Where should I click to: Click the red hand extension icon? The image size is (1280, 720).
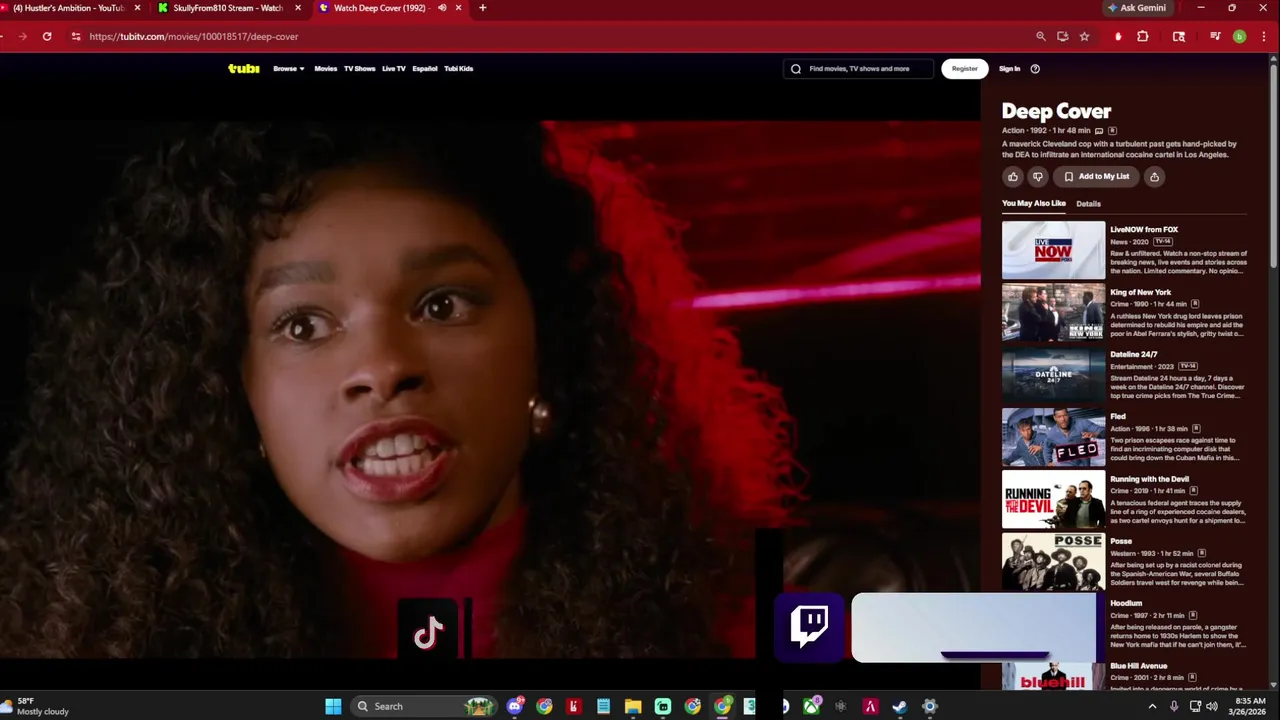click(1118, 36)
